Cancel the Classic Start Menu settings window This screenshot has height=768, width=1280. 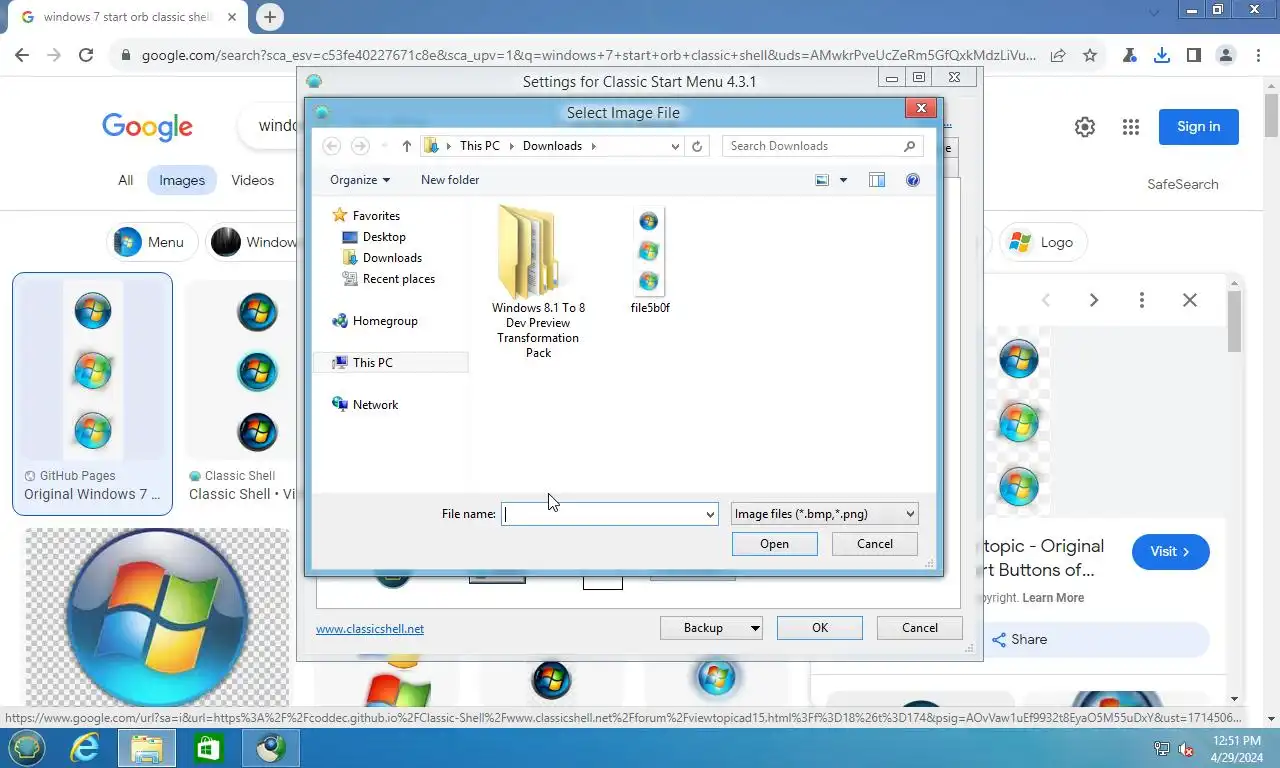pos(920,628)
